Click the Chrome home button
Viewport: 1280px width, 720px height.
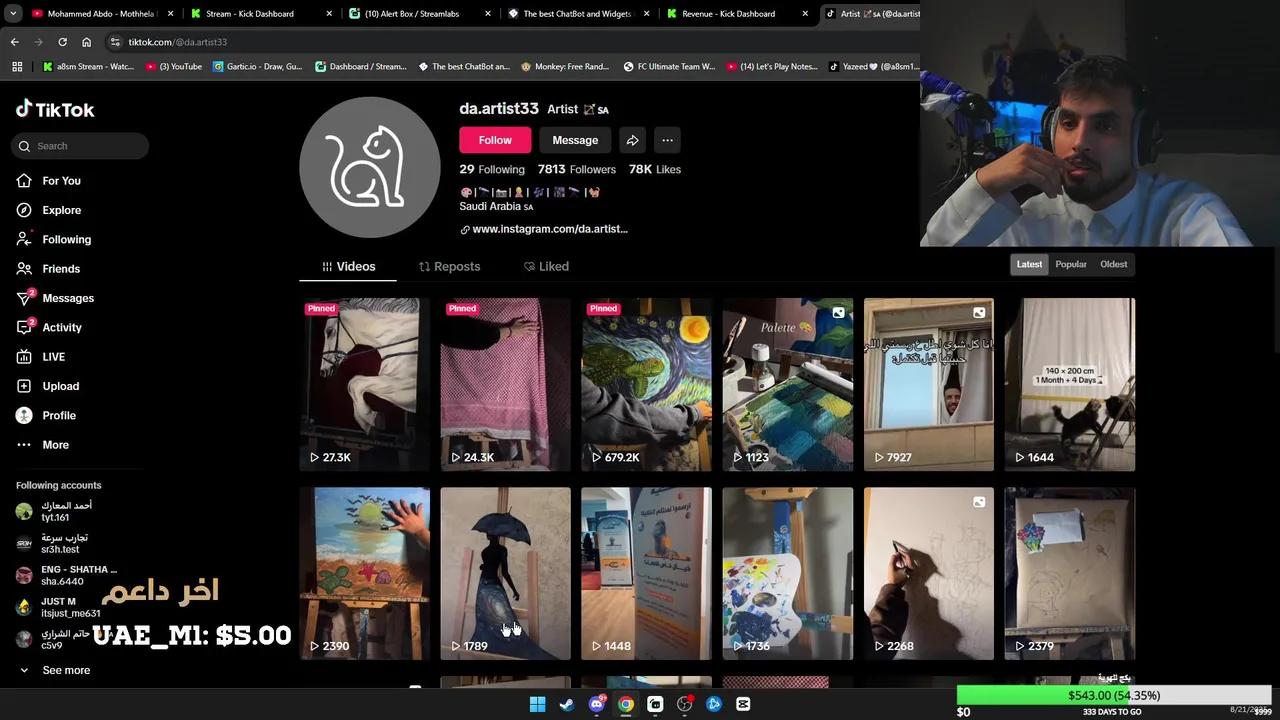pyautogui.click(x=86, y=42)
